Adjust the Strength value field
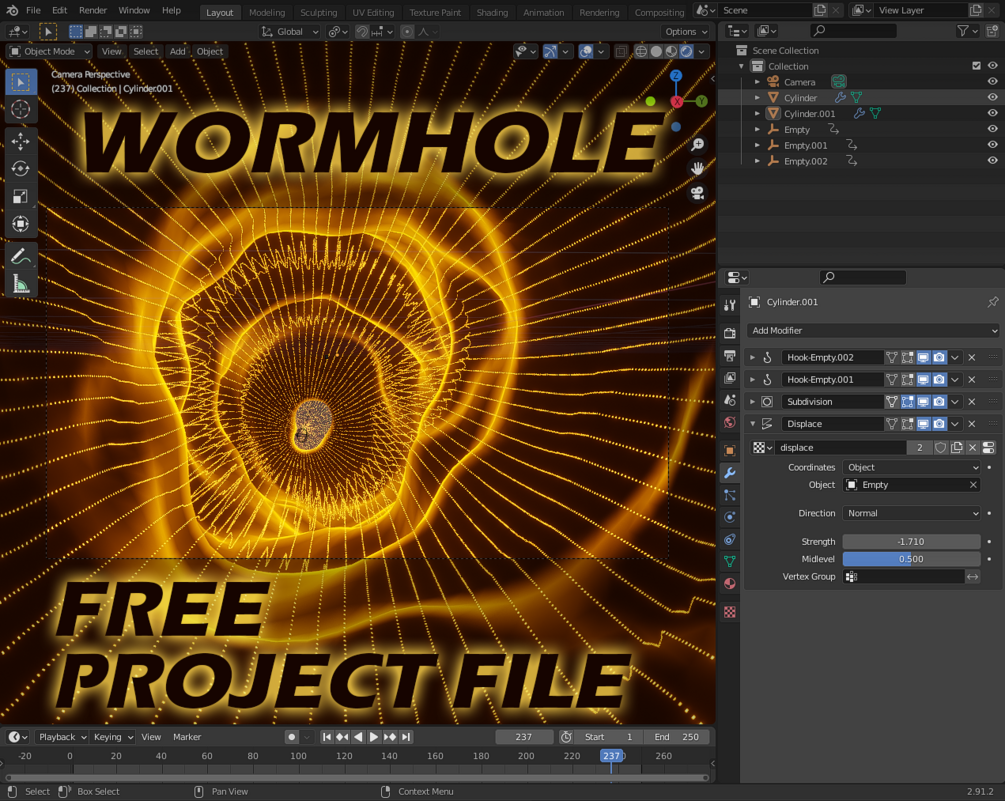 pyautogui.click(x=911, y=541)
